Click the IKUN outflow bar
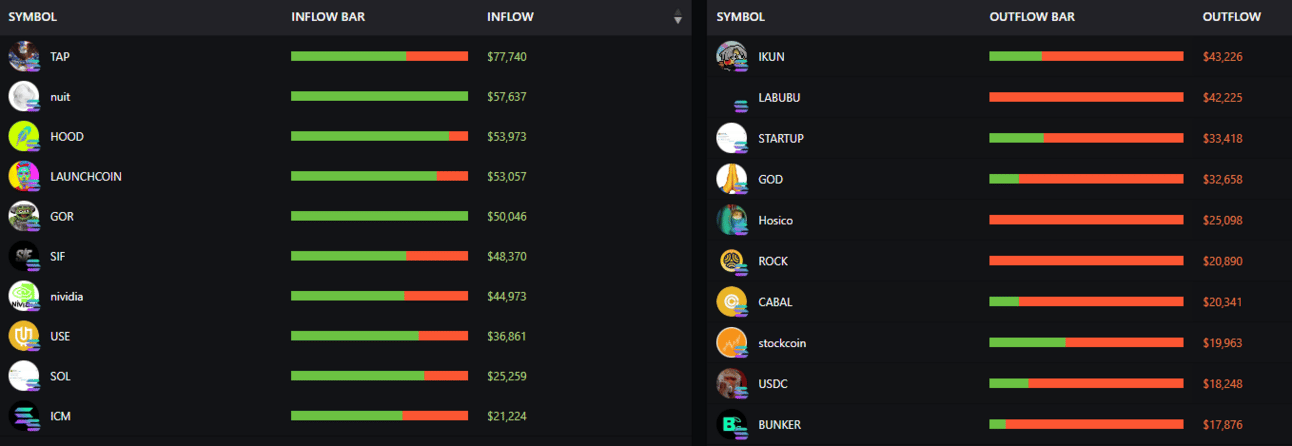 coord(1086,56)
